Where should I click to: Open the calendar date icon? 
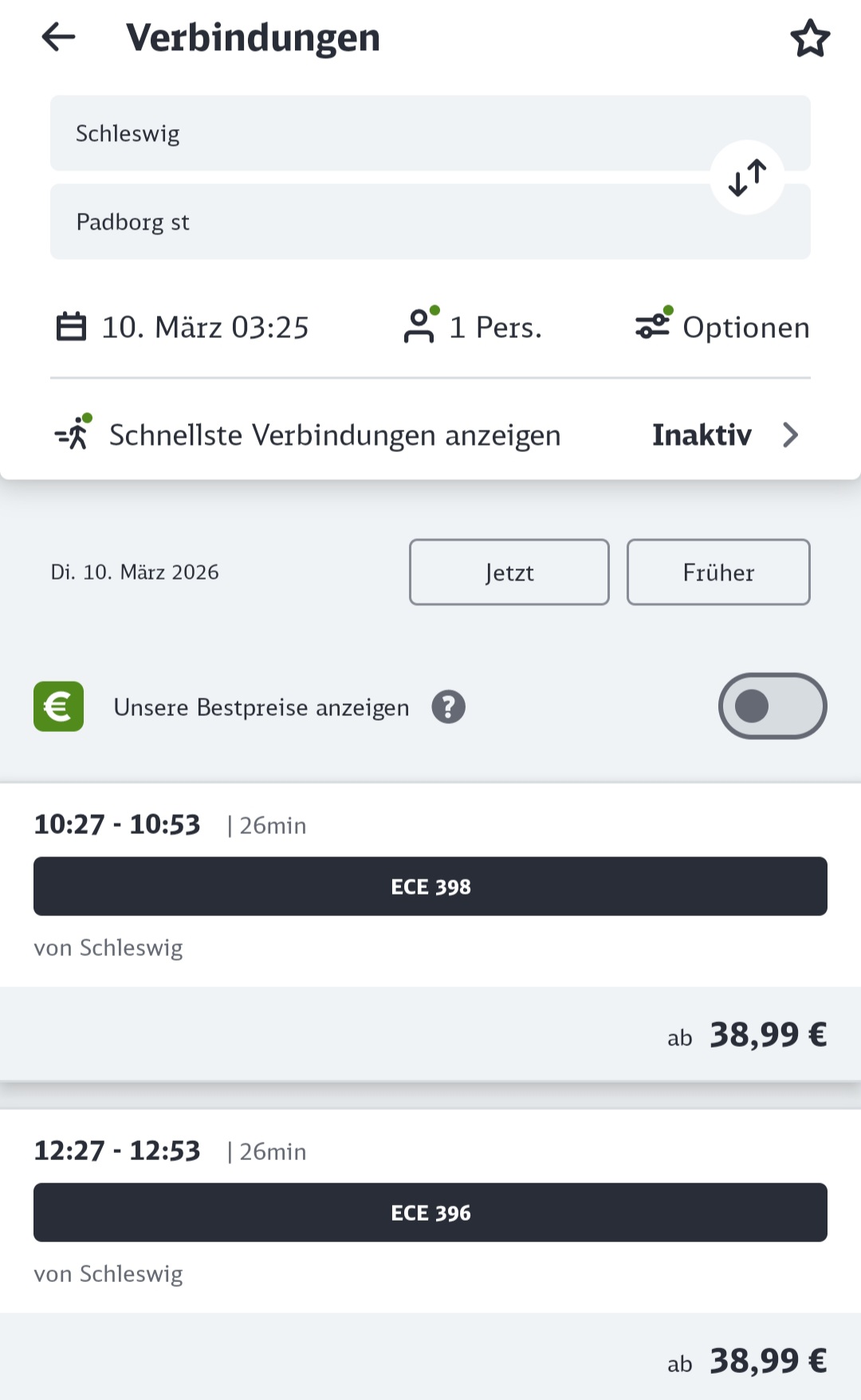tap(71, 327)
